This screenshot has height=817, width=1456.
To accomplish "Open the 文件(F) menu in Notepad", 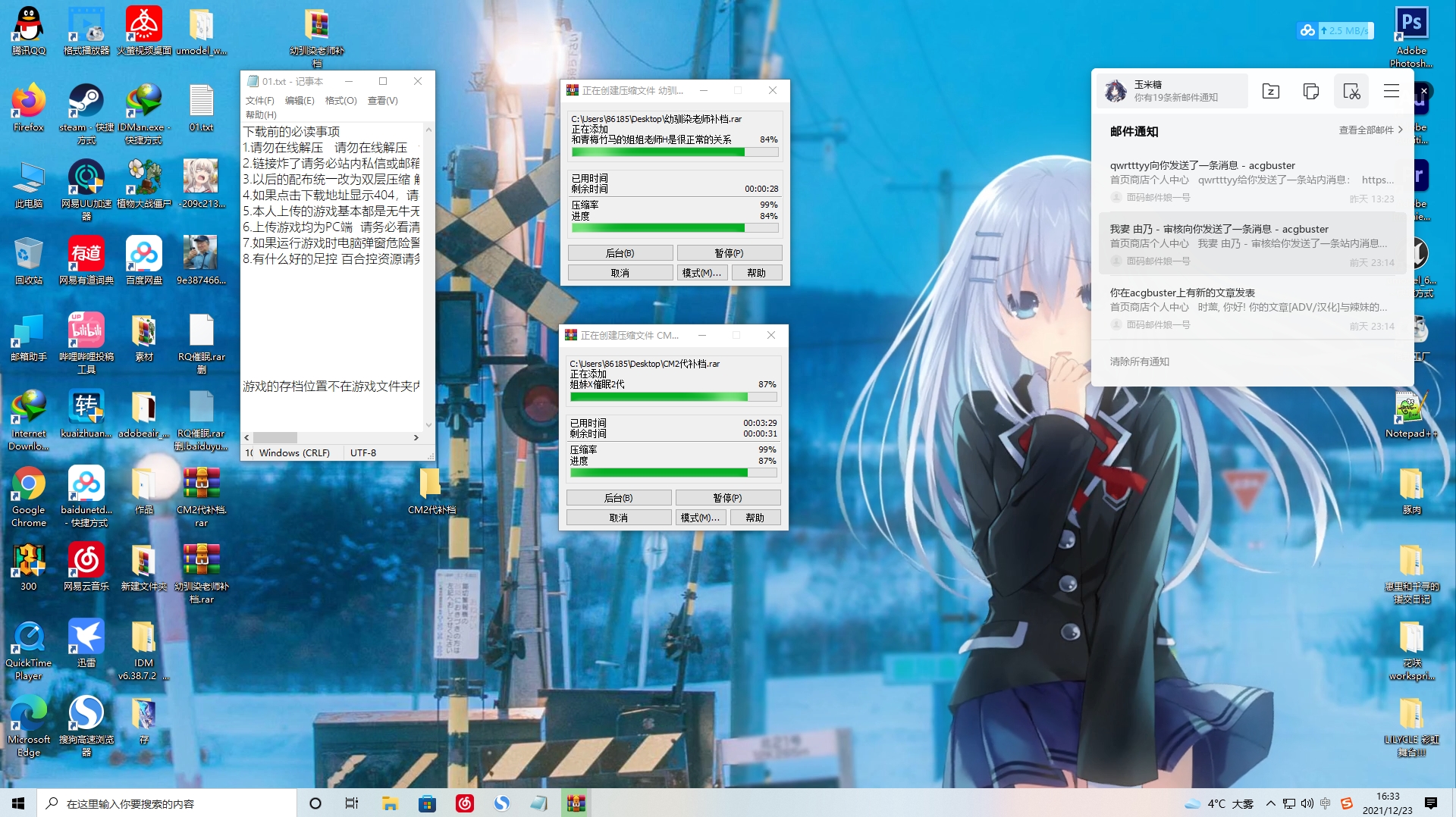I will (x=259, y=100).
